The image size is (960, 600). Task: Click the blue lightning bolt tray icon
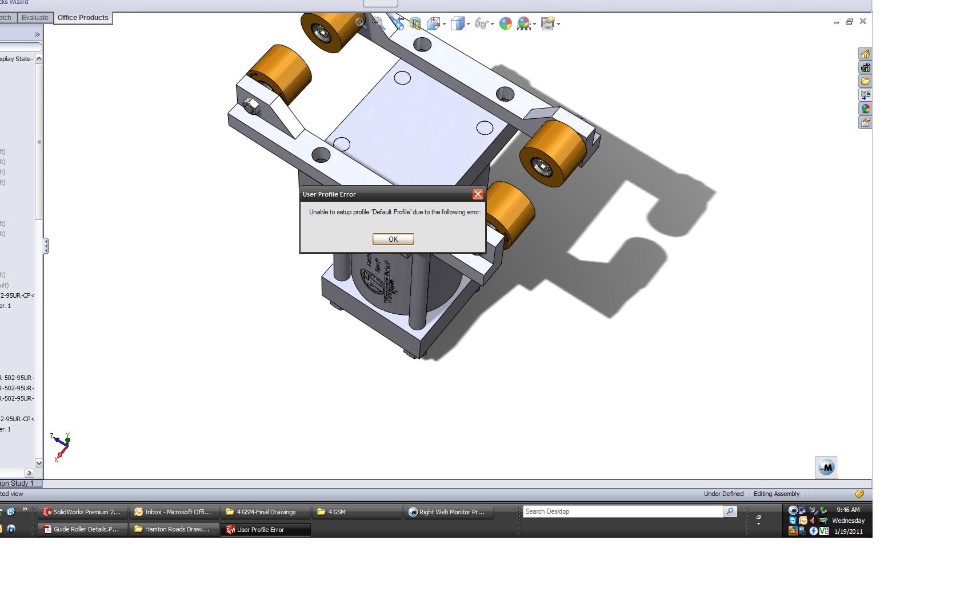click(x=814, y=531)
